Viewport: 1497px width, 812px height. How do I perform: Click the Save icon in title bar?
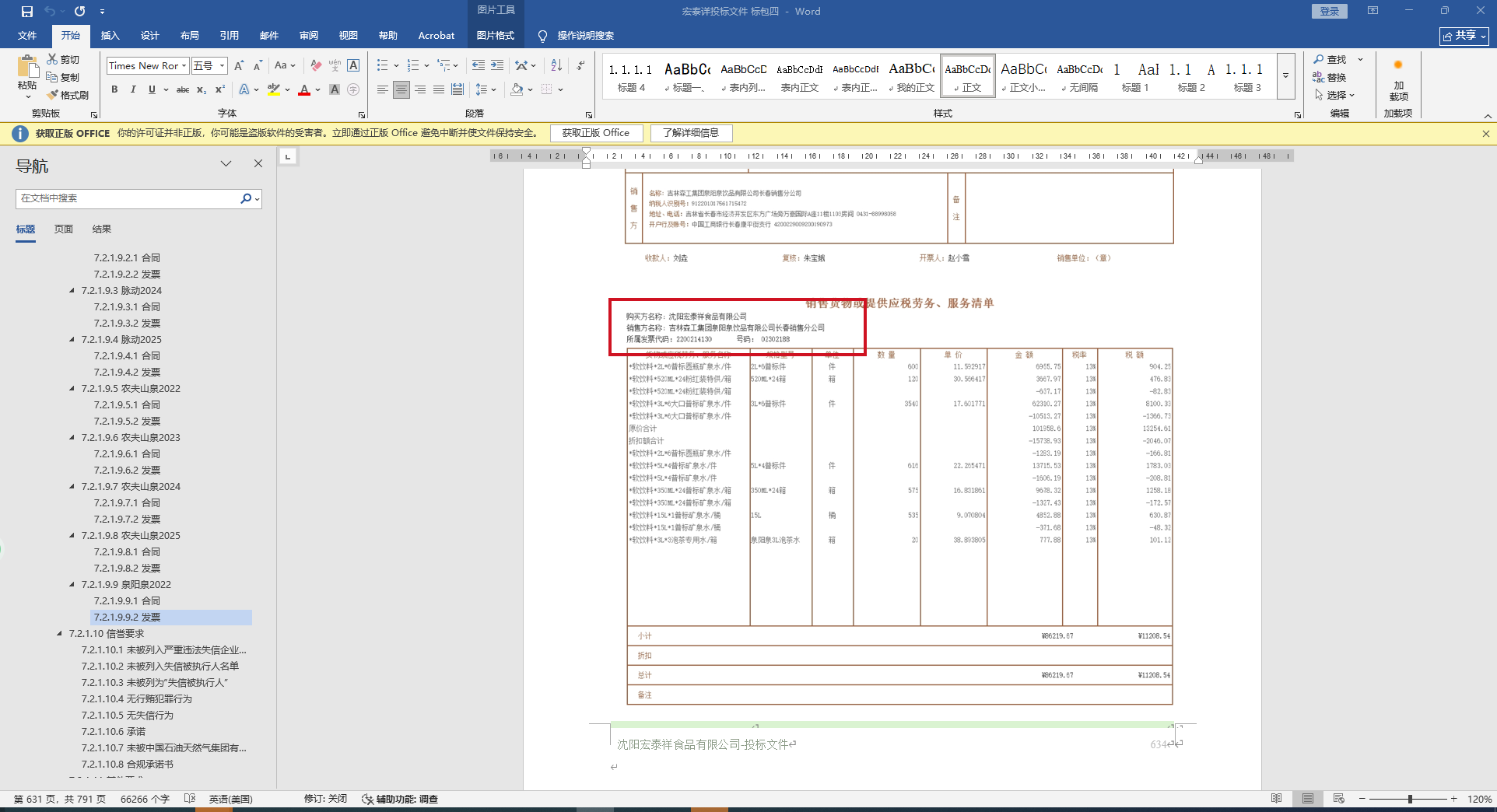pyautogui.click(x=27, y=12)
